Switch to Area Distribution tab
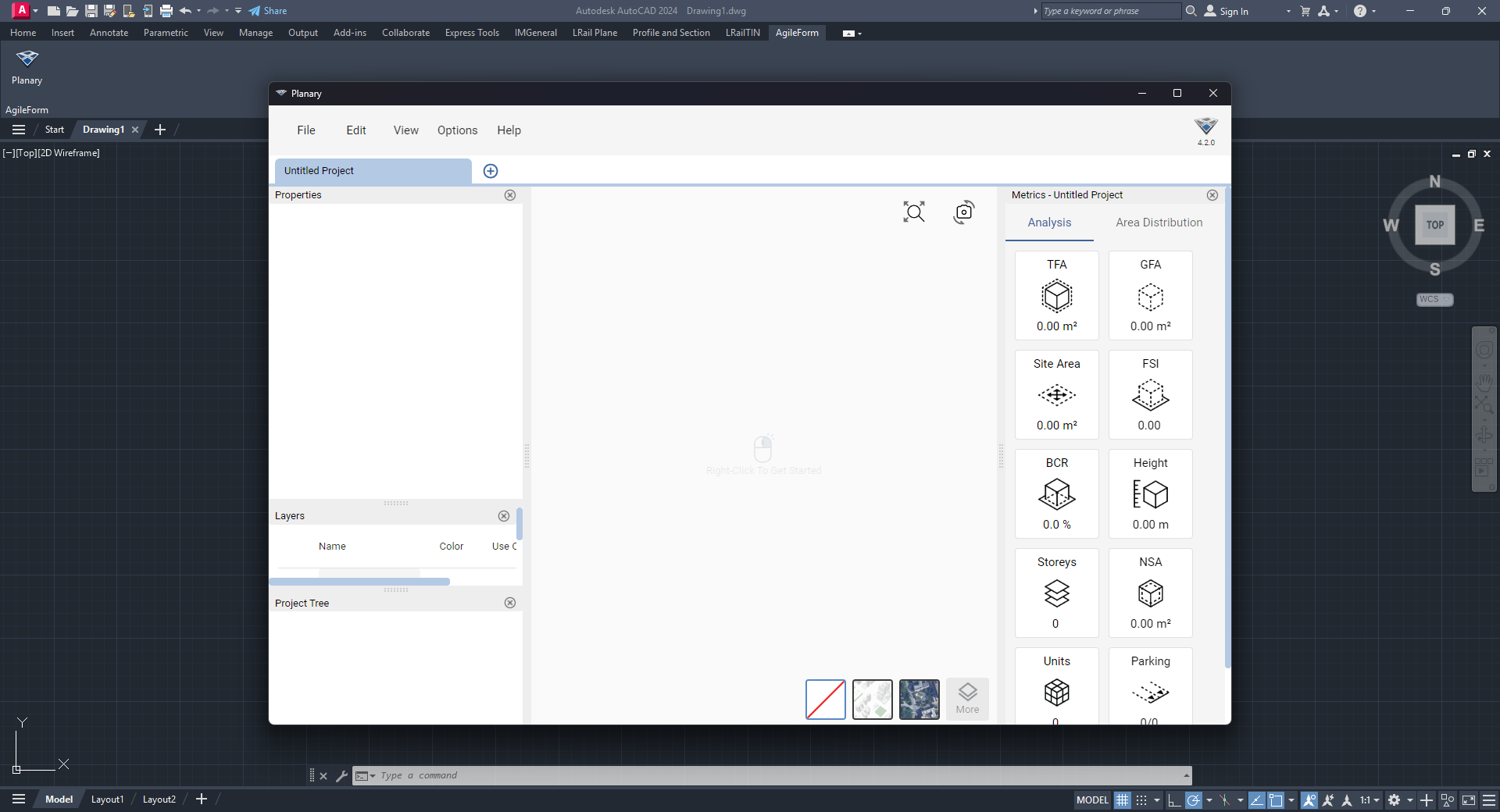 [x=1159, y=223]
